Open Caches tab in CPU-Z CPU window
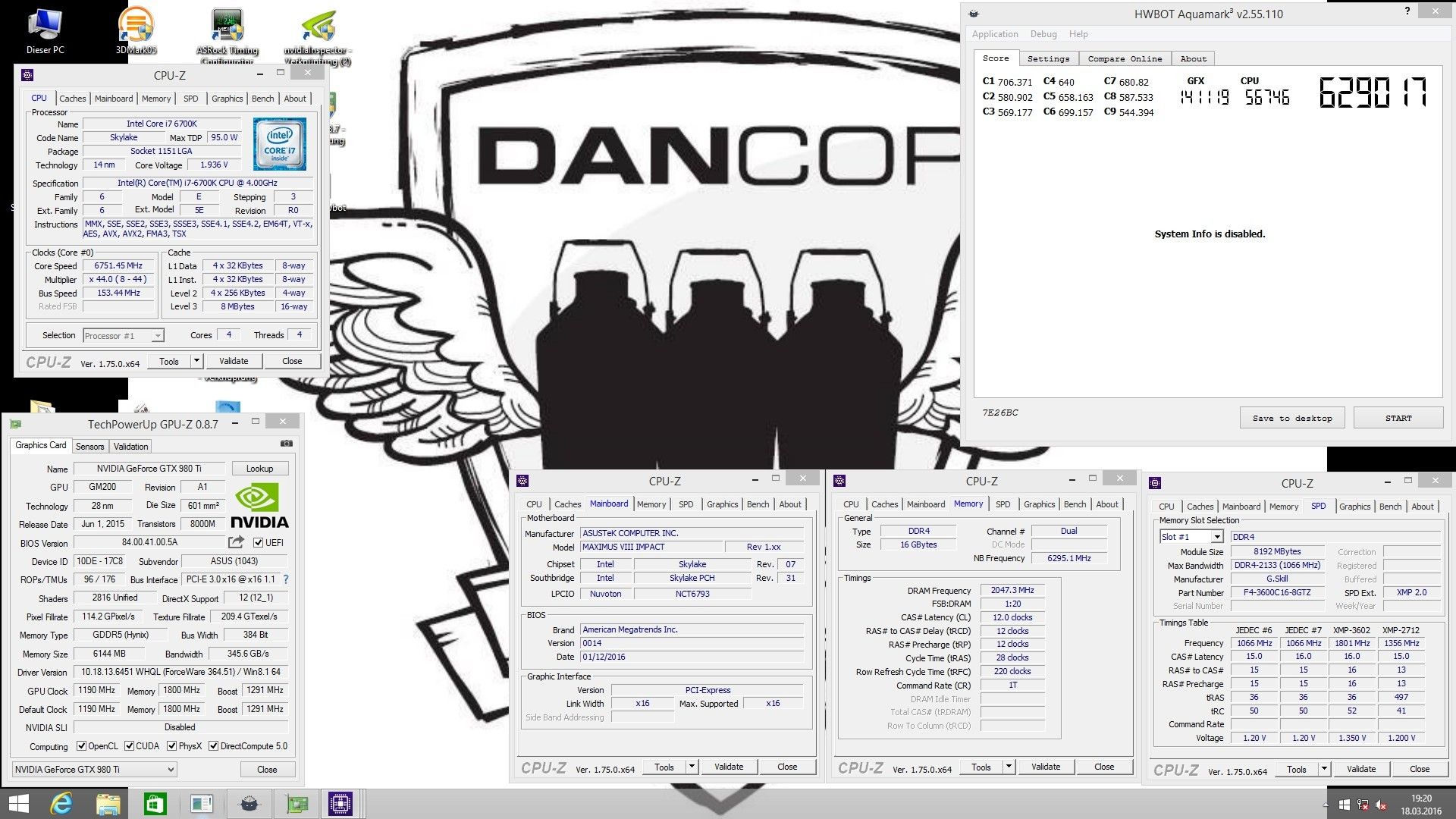Screen dimensions: 1456x819 click(x=72, y=99)
